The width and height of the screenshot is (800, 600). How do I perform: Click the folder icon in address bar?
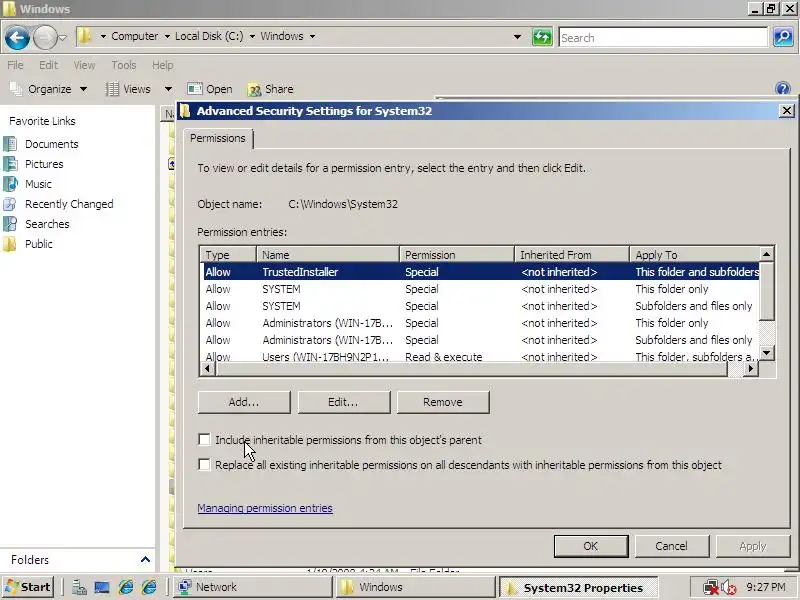pyautogui.click(x=84, y=36)
